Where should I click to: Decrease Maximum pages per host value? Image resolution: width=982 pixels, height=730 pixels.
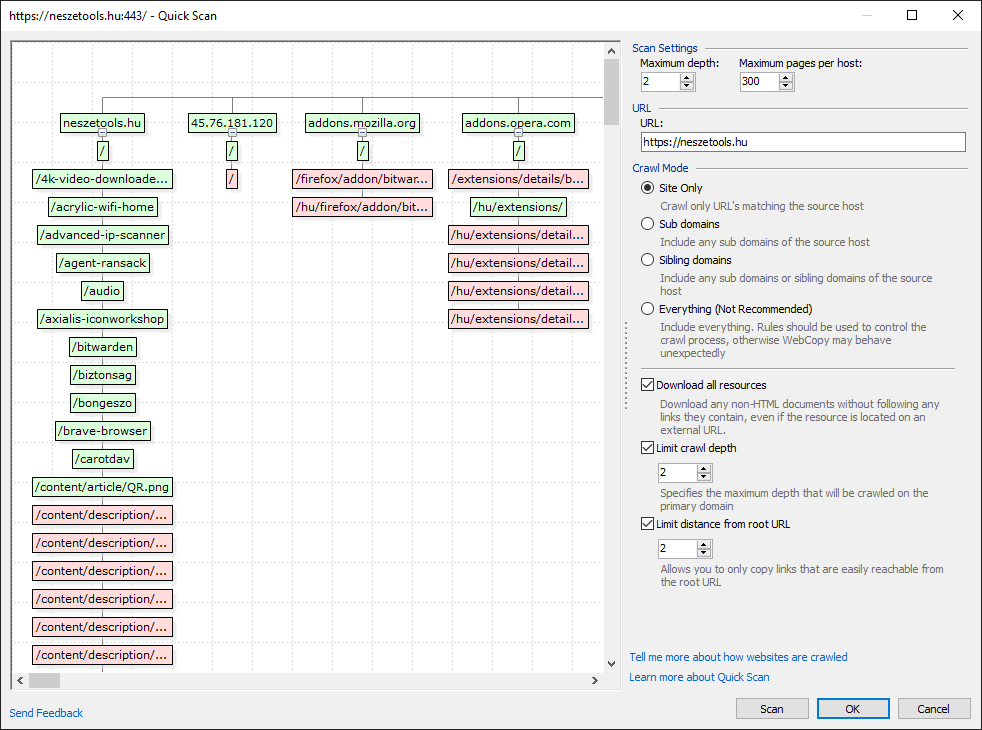point(785,87)
